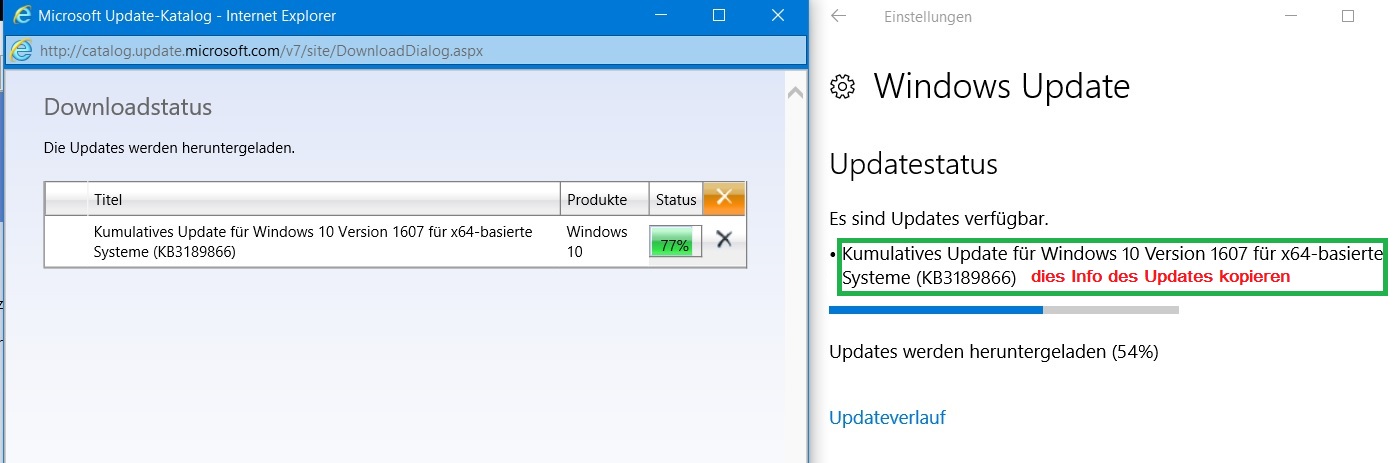
Task: Cancel all downloads with the orange X button
Action: click(x=724, y=197)
